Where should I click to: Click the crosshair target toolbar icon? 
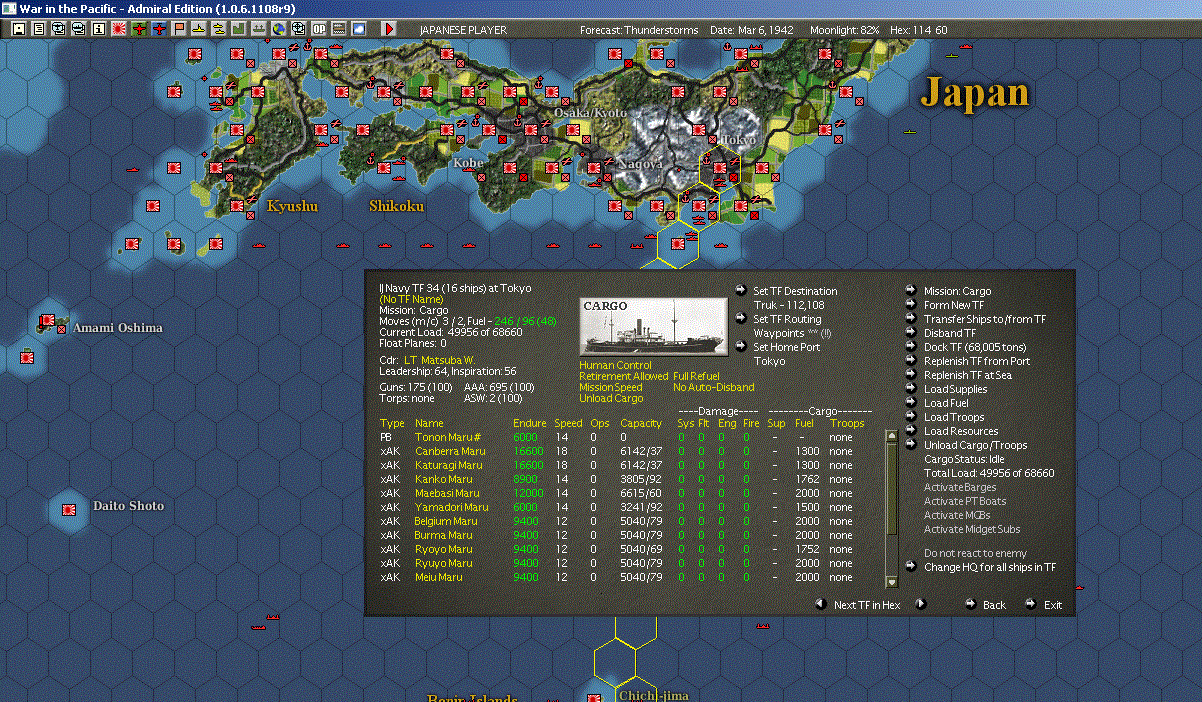coord(298,29)
